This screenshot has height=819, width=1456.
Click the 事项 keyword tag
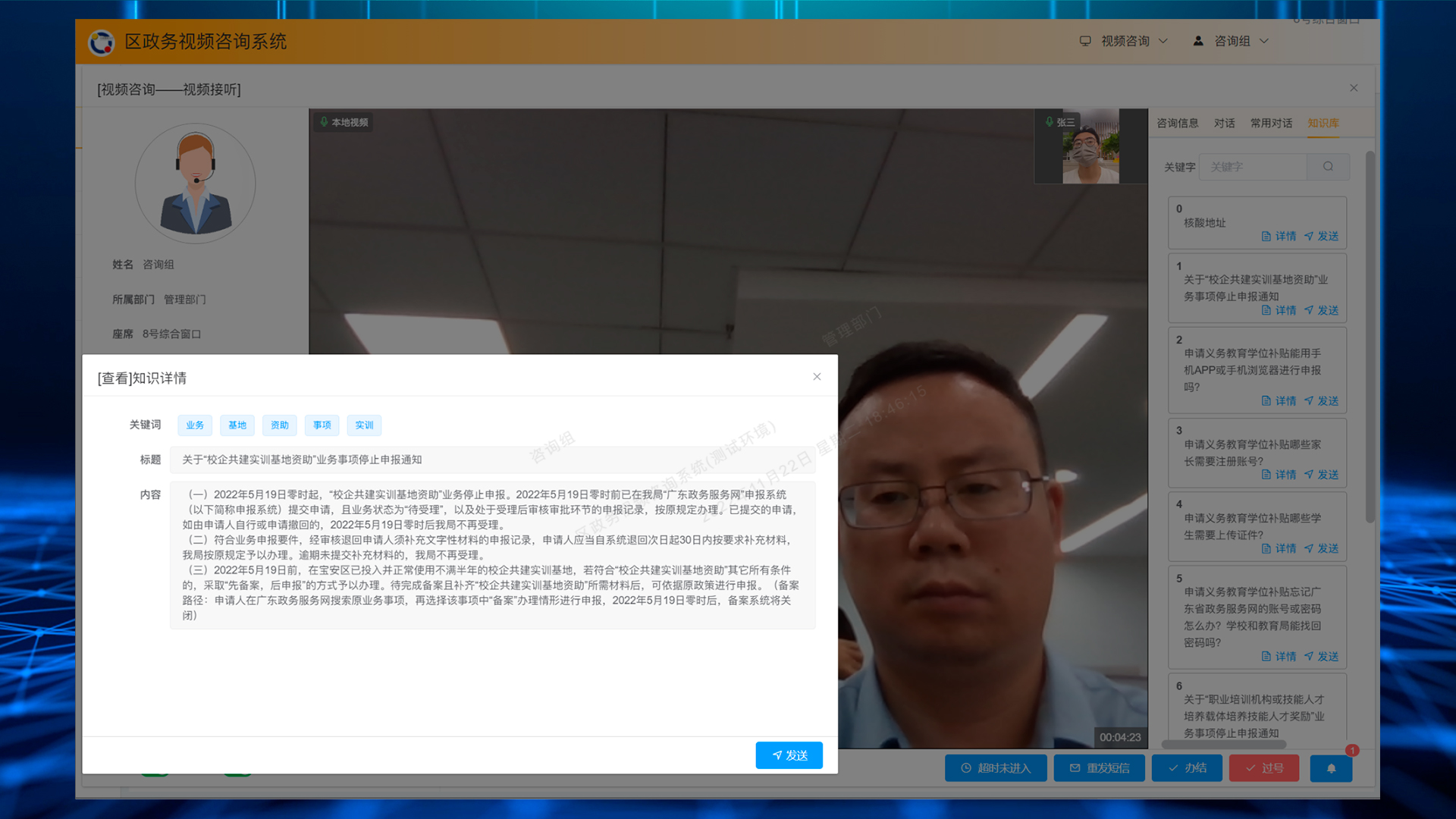tap(322, 425)
